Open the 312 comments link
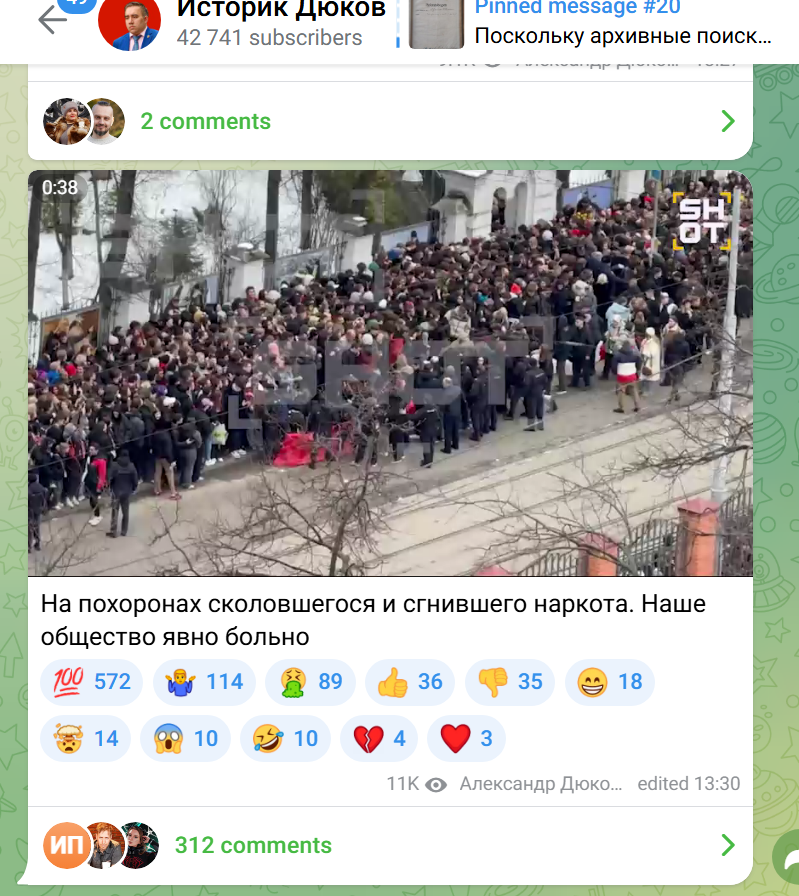The height and width of the screenshot is (896, 799). coord(253,845)
